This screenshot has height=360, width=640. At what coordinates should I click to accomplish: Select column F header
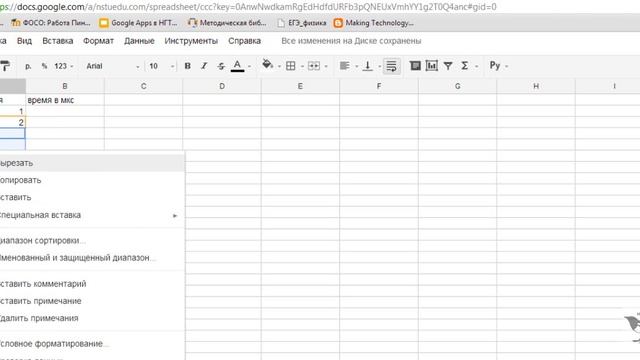point(379,86)
